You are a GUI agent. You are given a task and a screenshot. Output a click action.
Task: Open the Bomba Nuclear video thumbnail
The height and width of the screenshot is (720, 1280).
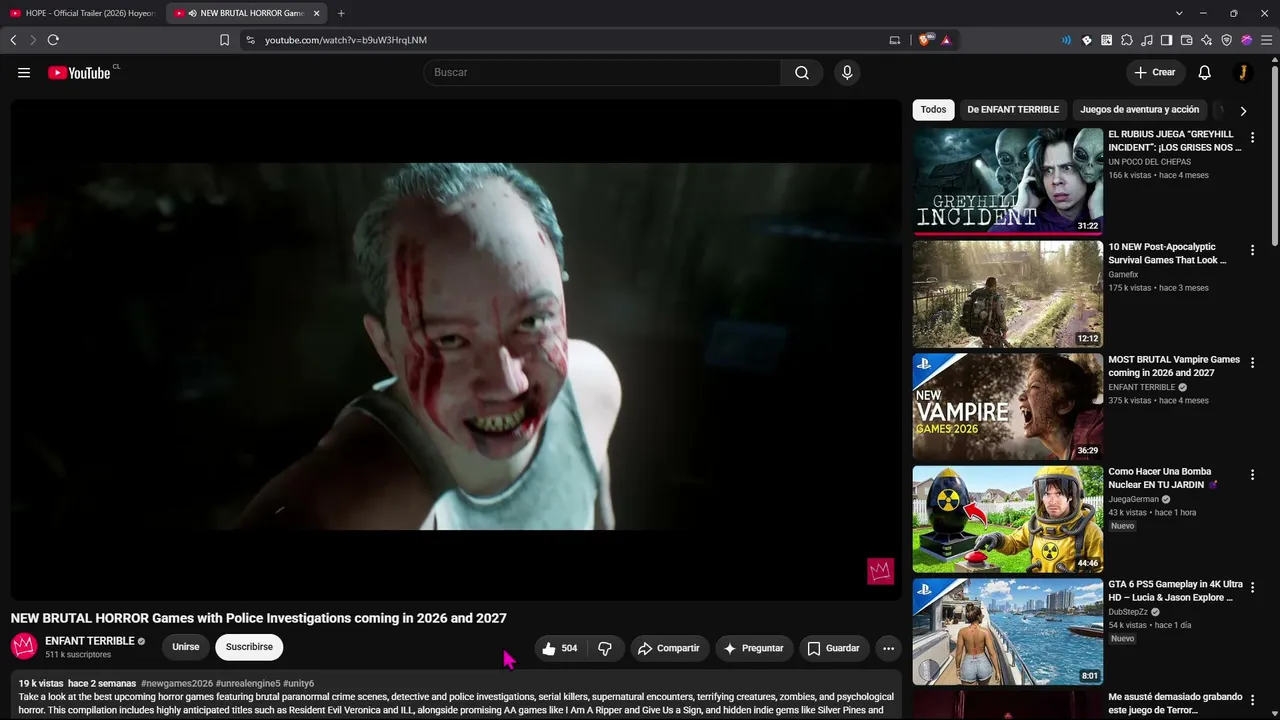(1008, 519)
